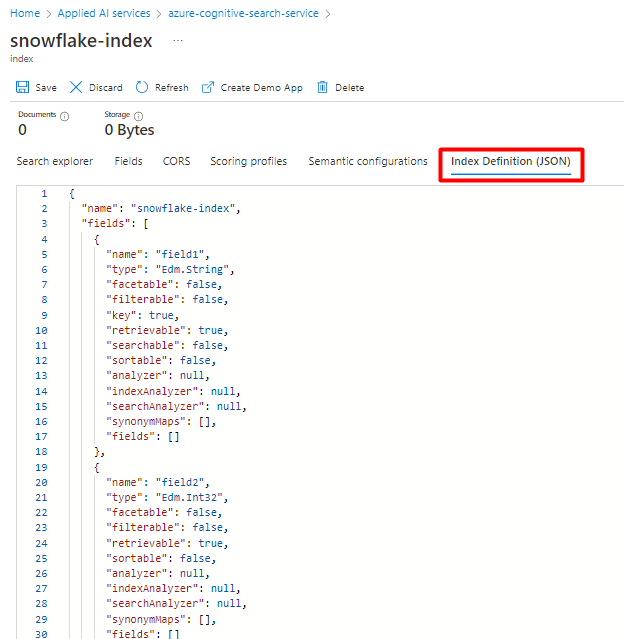Screen dimensions: 624x639
Task: Click the Refresh button label
Action: tap(172, 88)
